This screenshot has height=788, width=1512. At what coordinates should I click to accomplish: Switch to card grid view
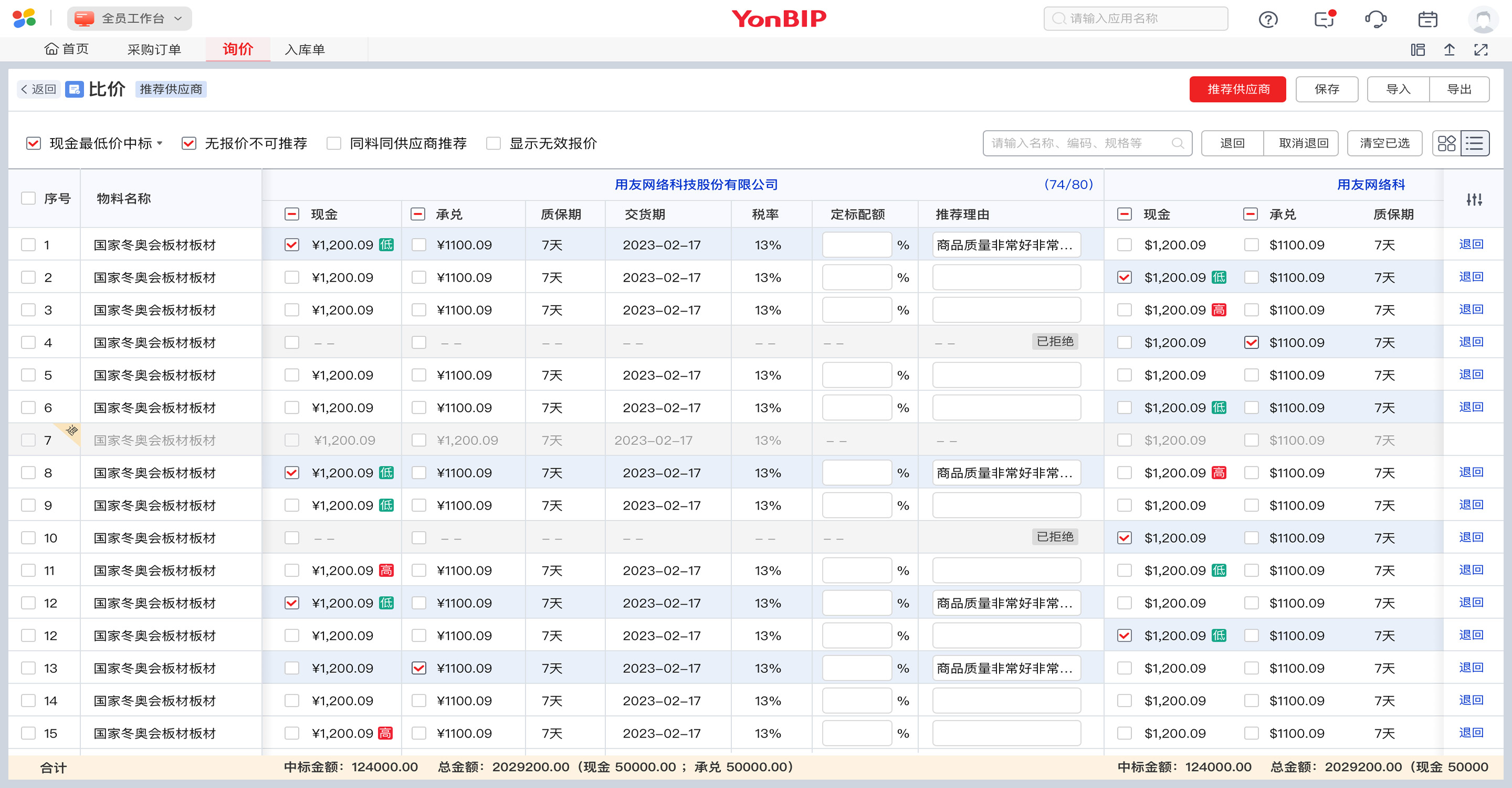(x=1446, y=143)
